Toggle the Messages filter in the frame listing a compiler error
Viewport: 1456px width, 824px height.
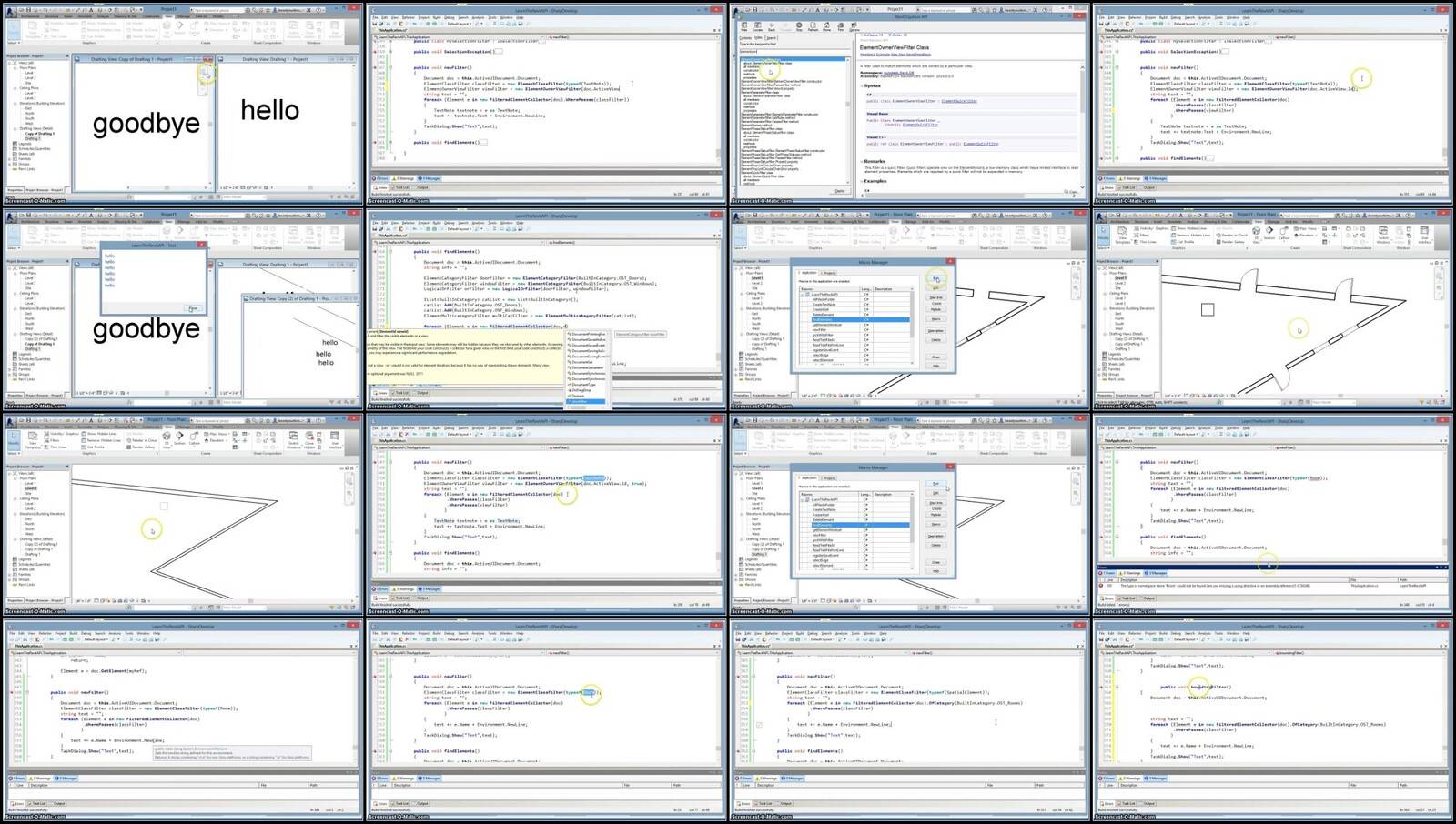(1156, 573)
